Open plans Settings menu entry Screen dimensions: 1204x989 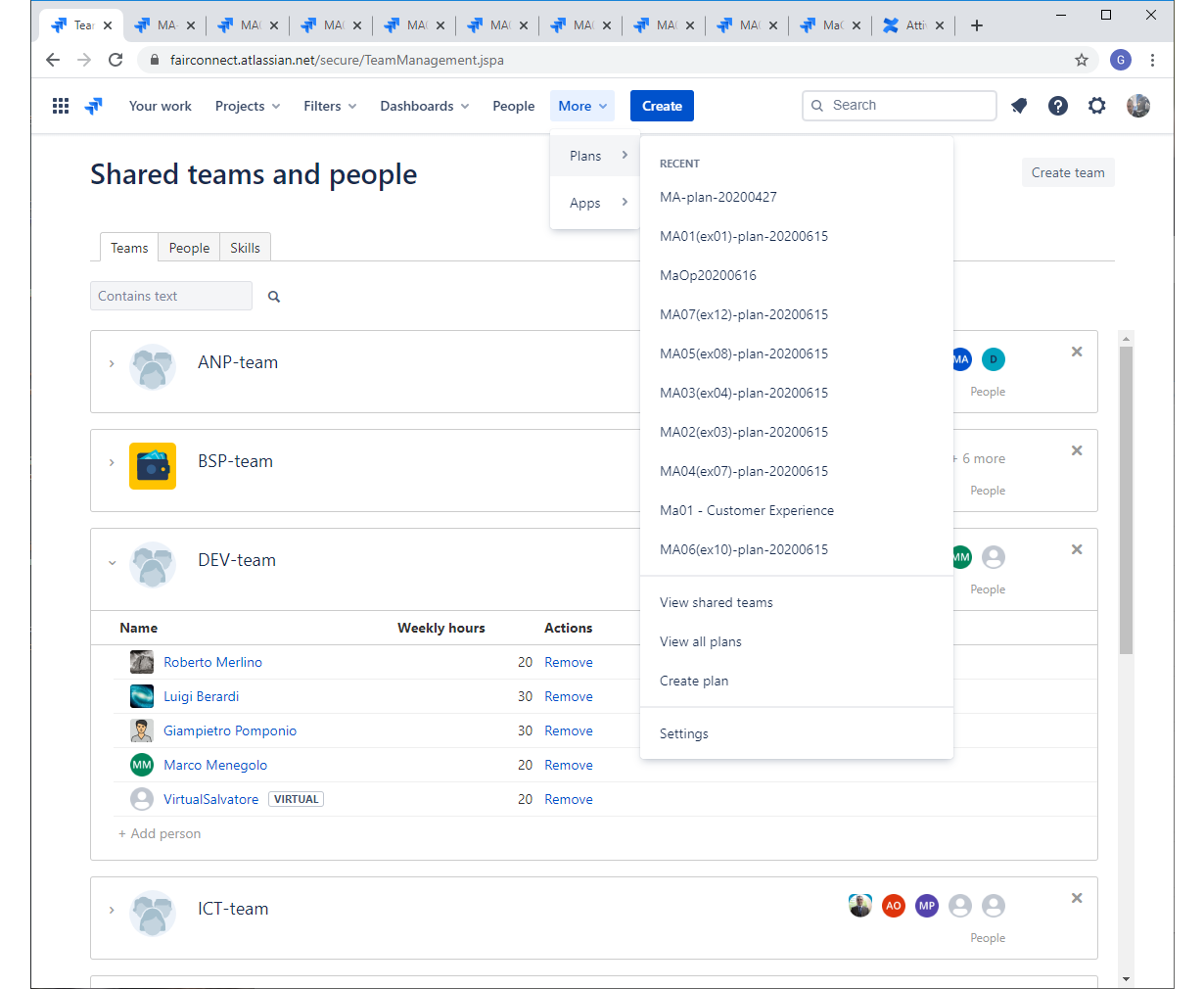tap(684, 733)
